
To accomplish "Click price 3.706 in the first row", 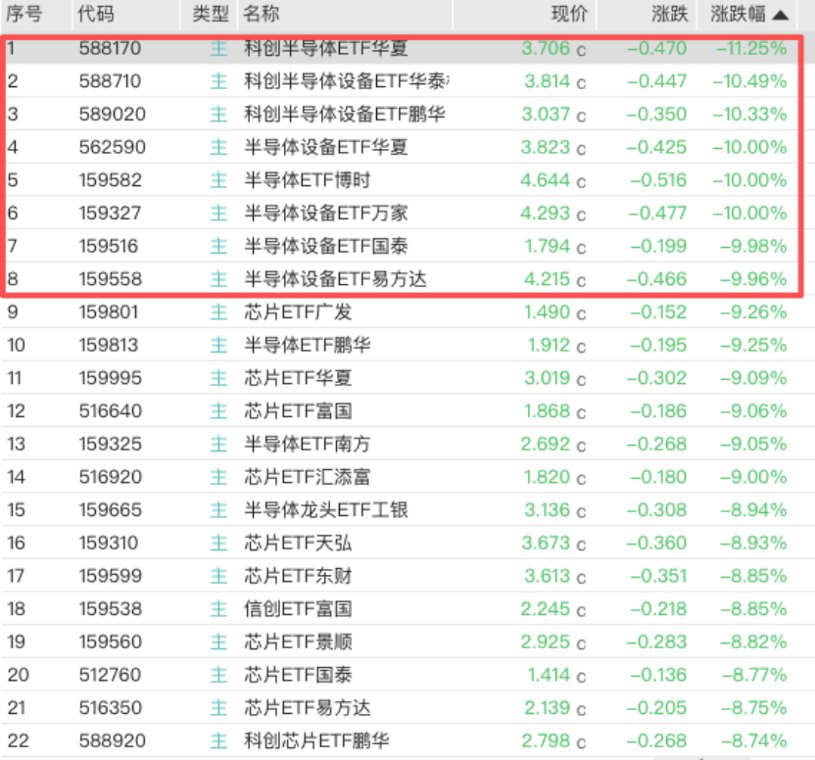I will (546, 48).
